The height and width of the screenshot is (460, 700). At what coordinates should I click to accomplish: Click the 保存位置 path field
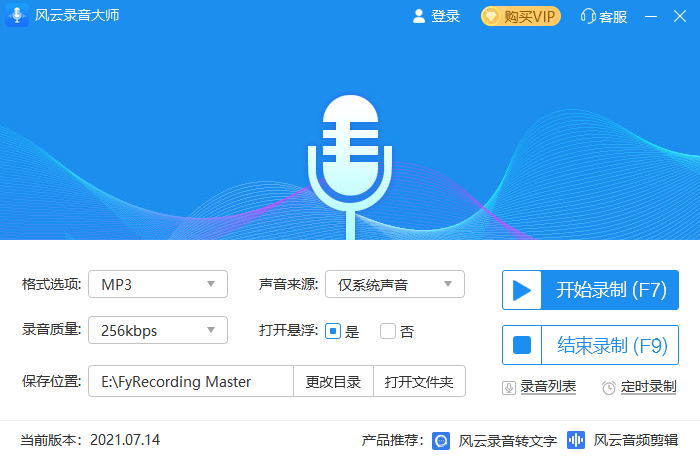(x=190, y=381)
